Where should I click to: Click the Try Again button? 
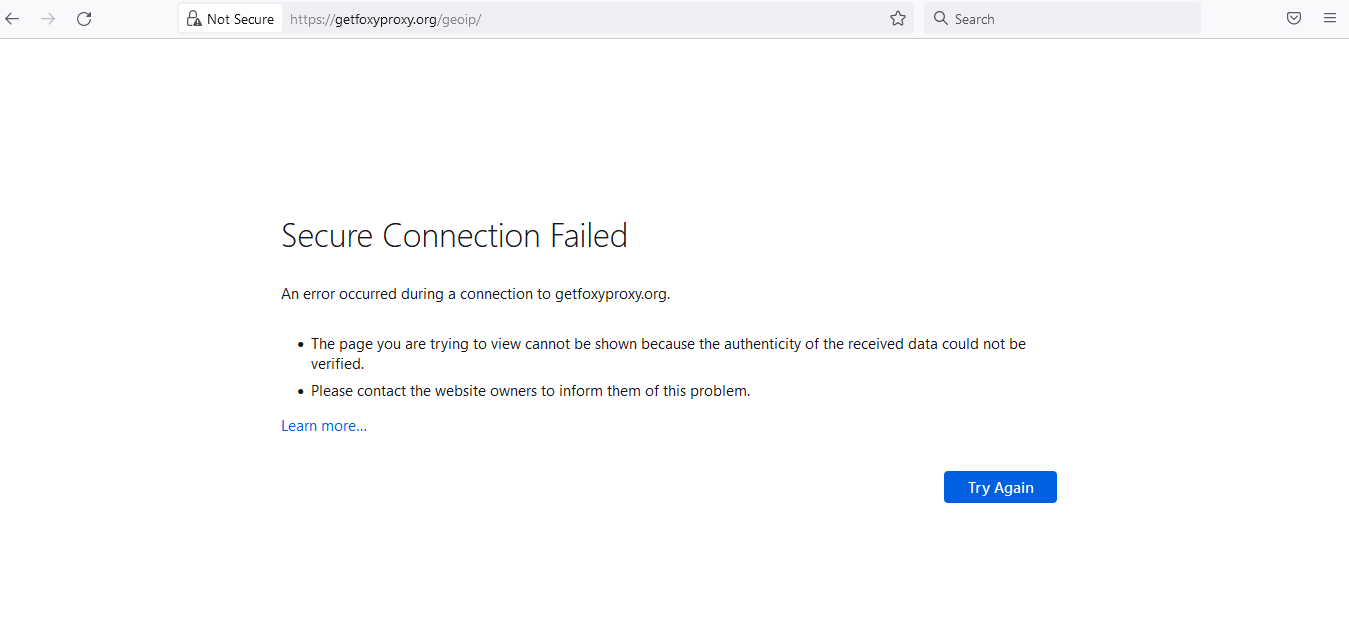[x=1000, y=487]
